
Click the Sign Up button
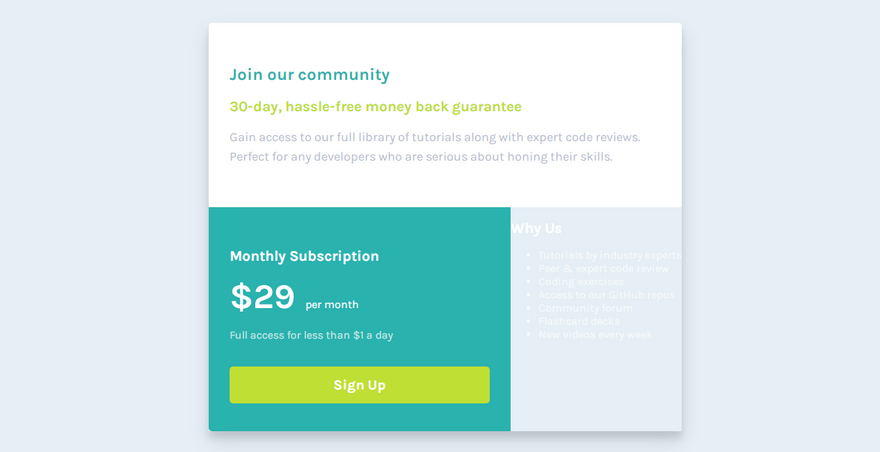point(359,385)
